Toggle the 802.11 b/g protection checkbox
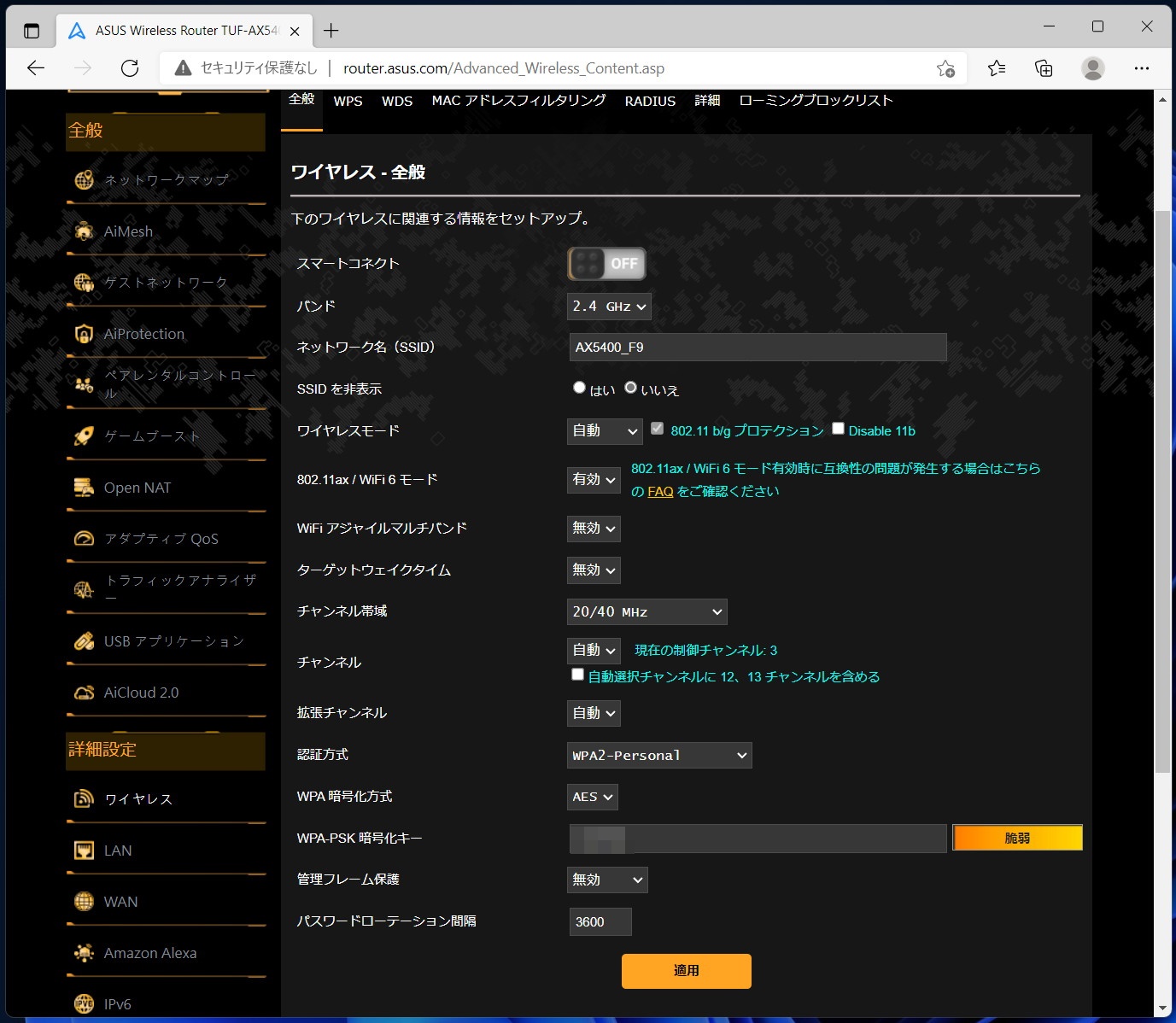 coord(657,429)
